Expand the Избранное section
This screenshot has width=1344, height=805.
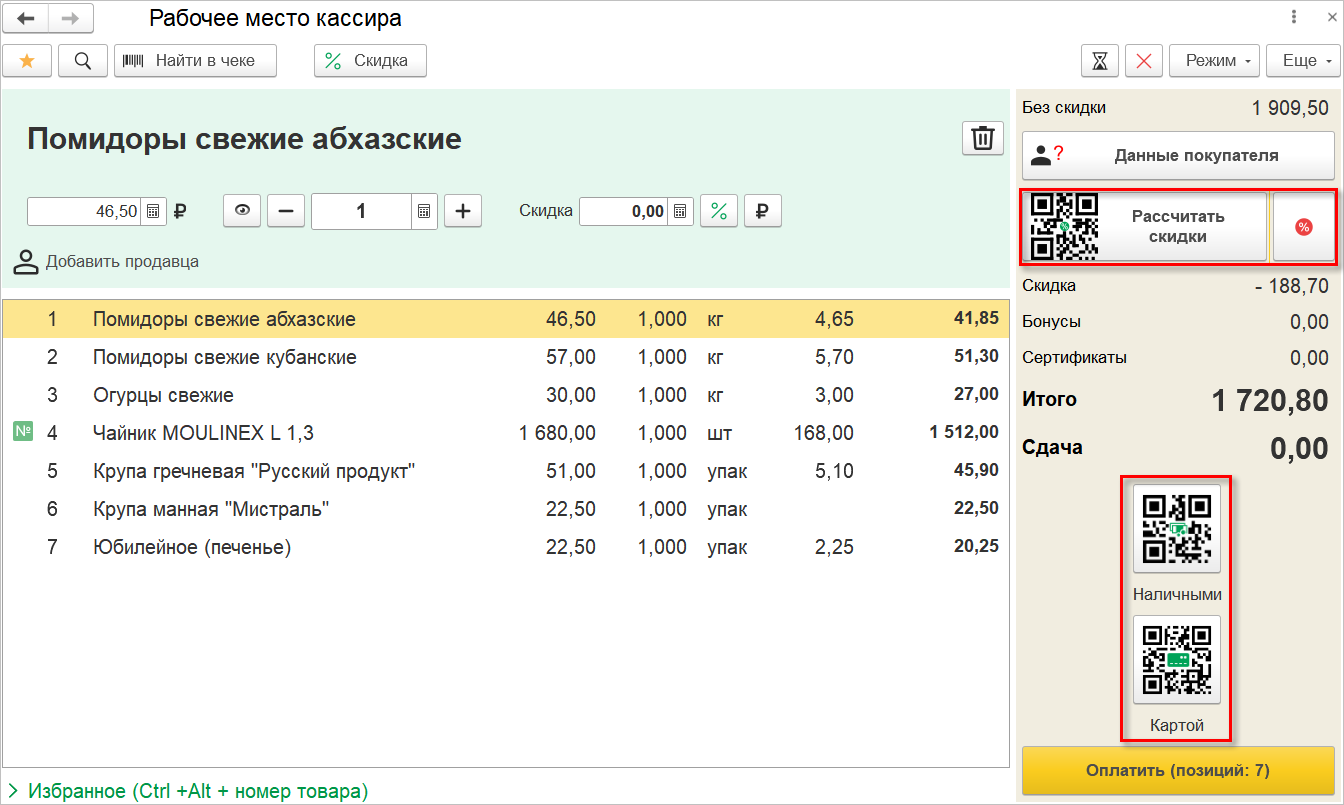[188, 791]
